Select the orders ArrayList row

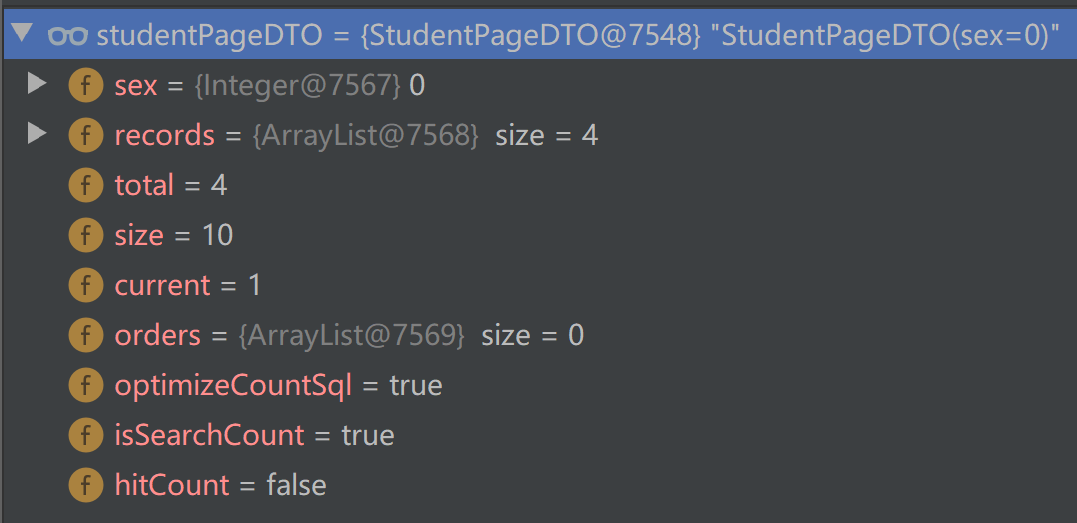[x=538, y=335]
